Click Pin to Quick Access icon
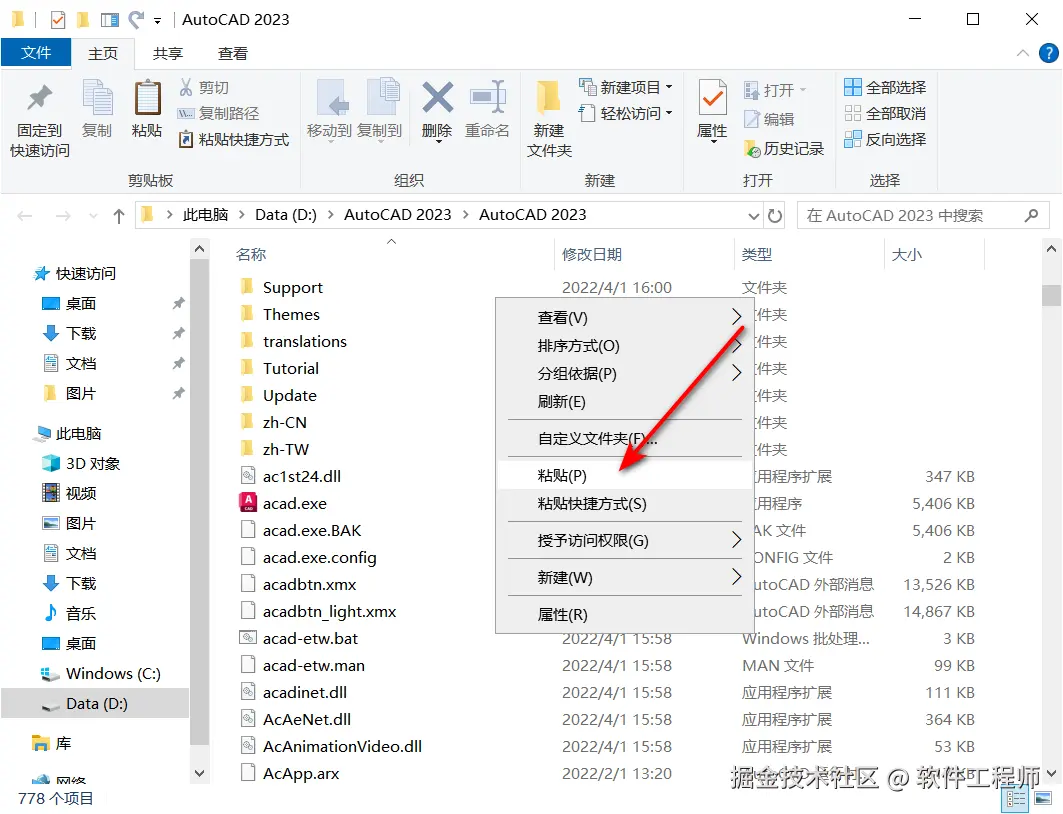Viewport: 1063px width, 814px height. (39, 98)
